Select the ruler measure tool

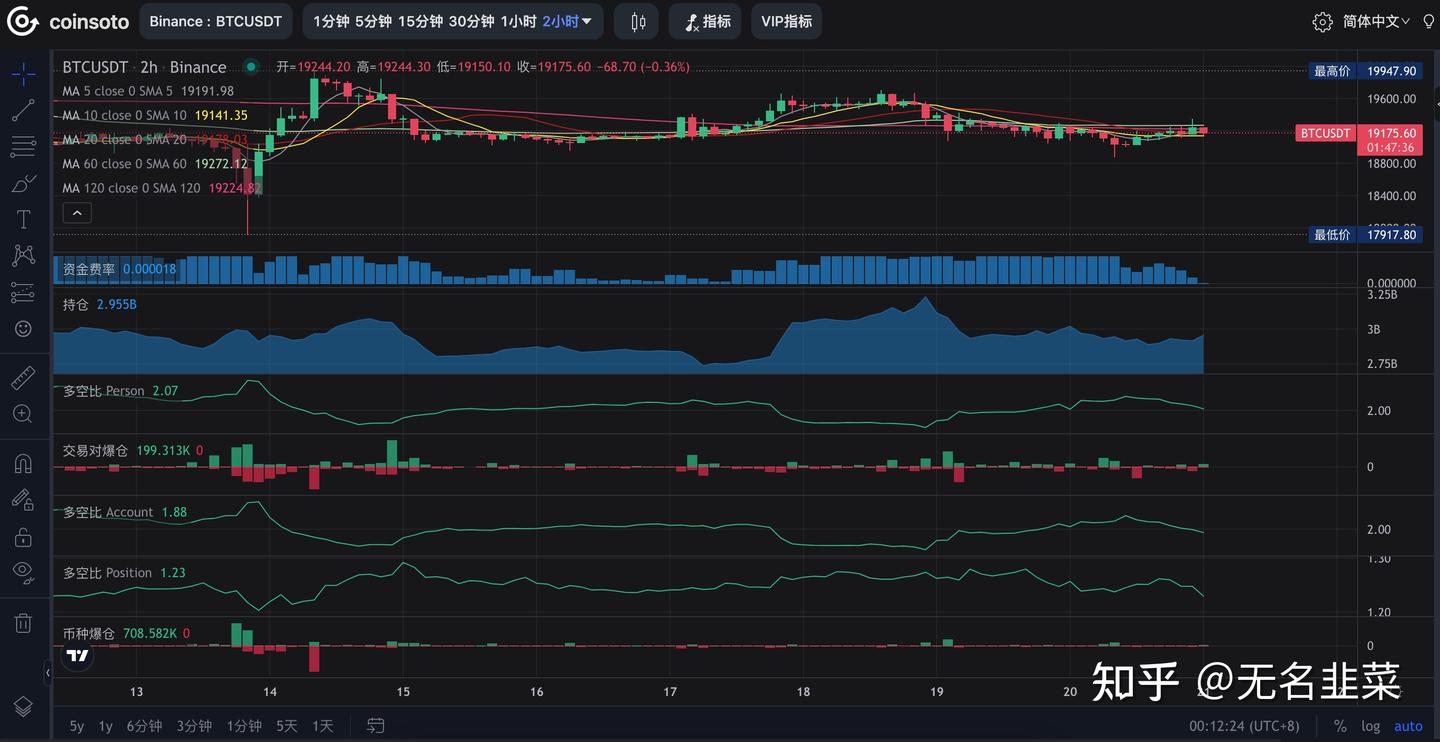(23, 377)
